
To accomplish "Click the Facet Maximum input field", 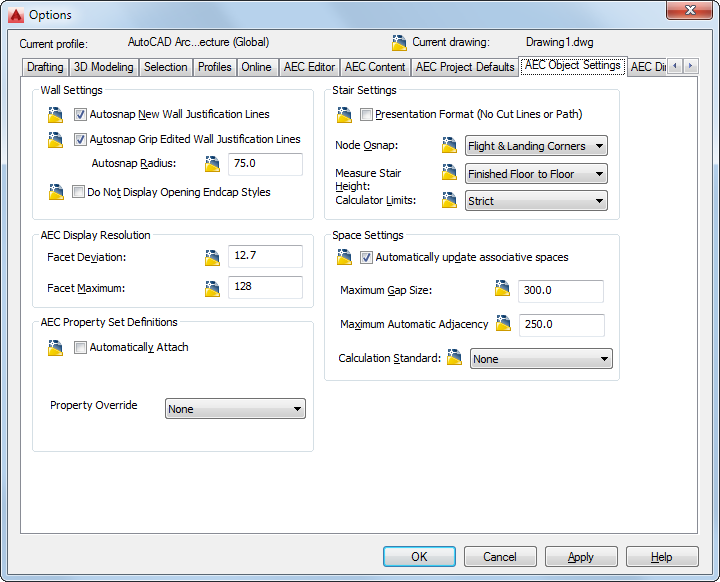I will [265, 287].
